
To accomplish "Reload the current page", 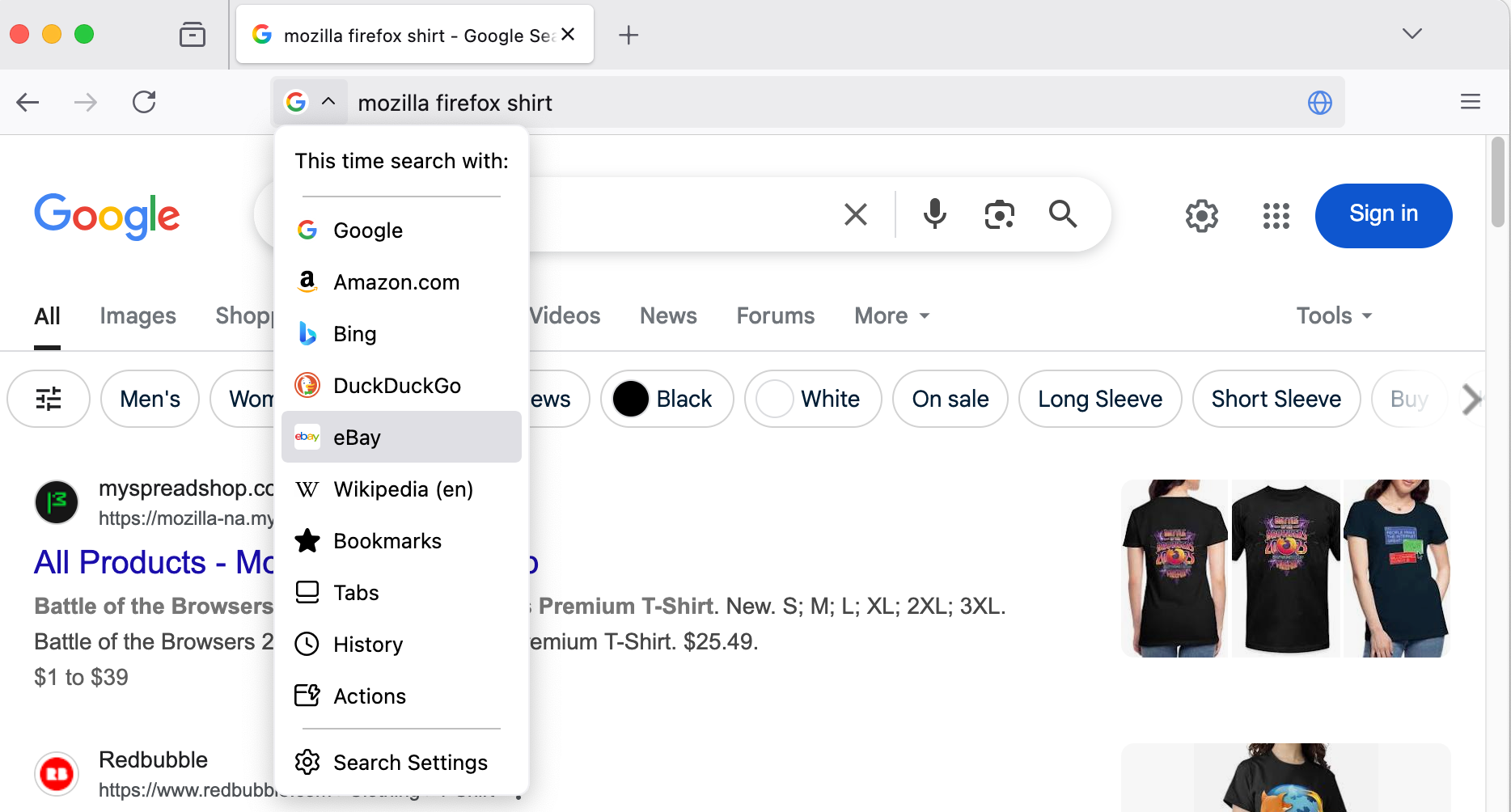I will 144,103.
